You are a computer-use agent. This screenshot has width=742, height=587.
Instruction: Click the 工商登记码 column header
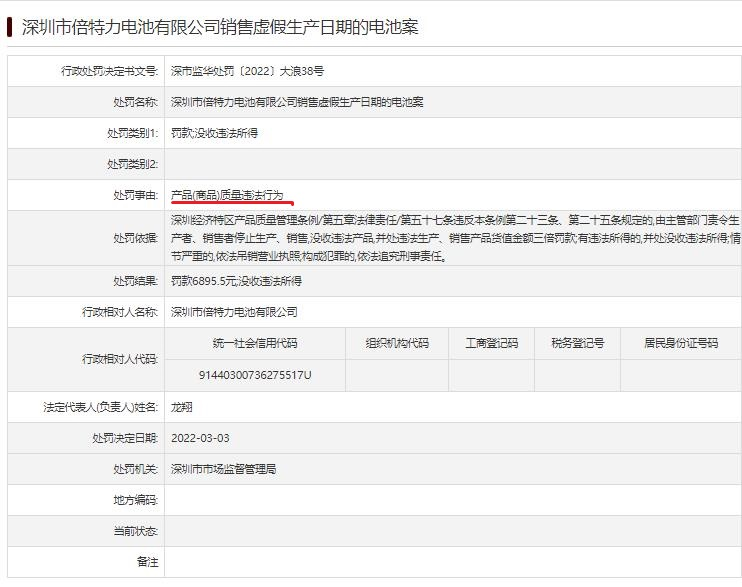point(492,343)
